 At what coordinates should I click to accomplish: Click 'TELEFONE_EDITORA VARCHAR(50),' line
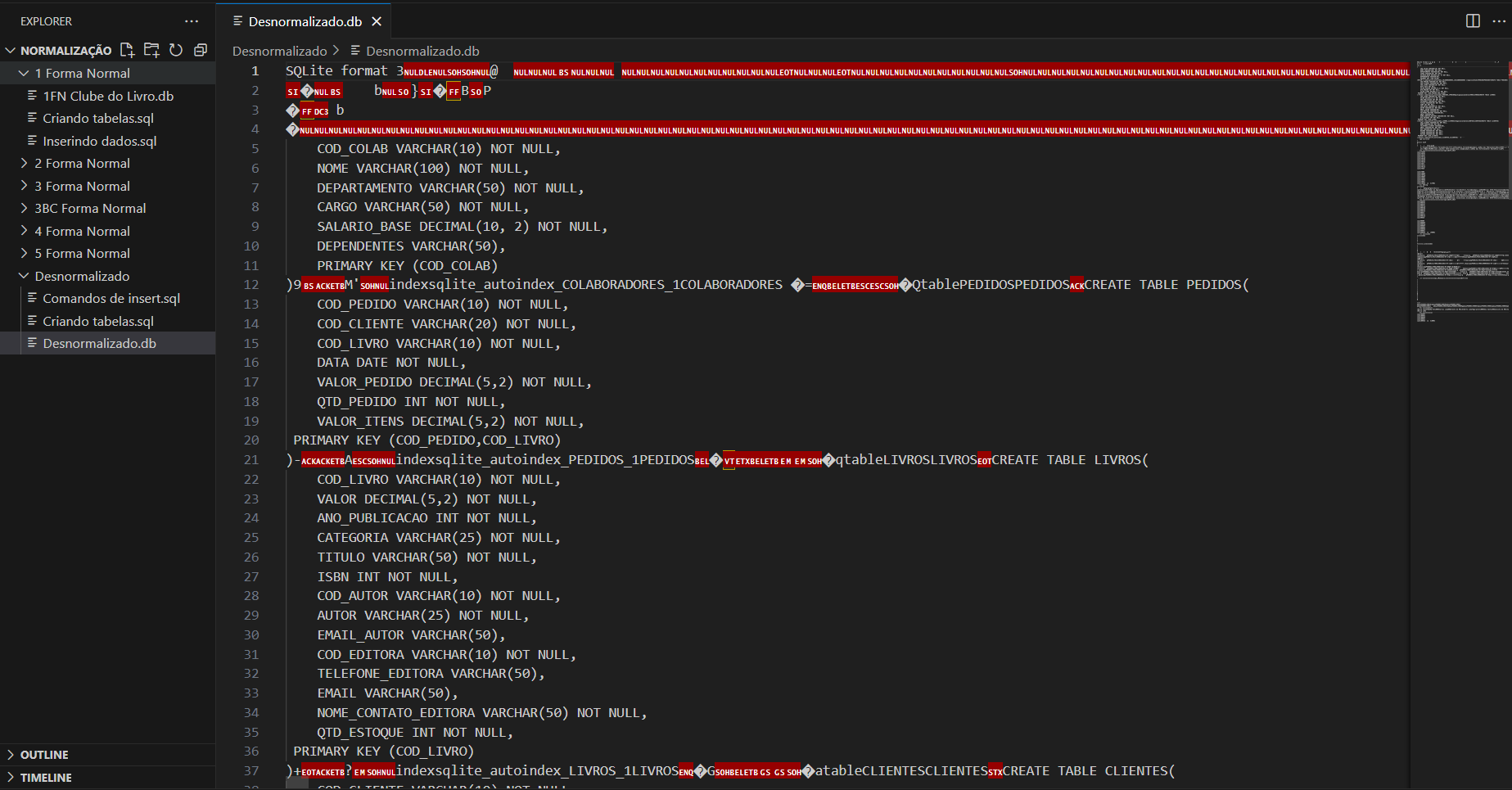[431, 674]
